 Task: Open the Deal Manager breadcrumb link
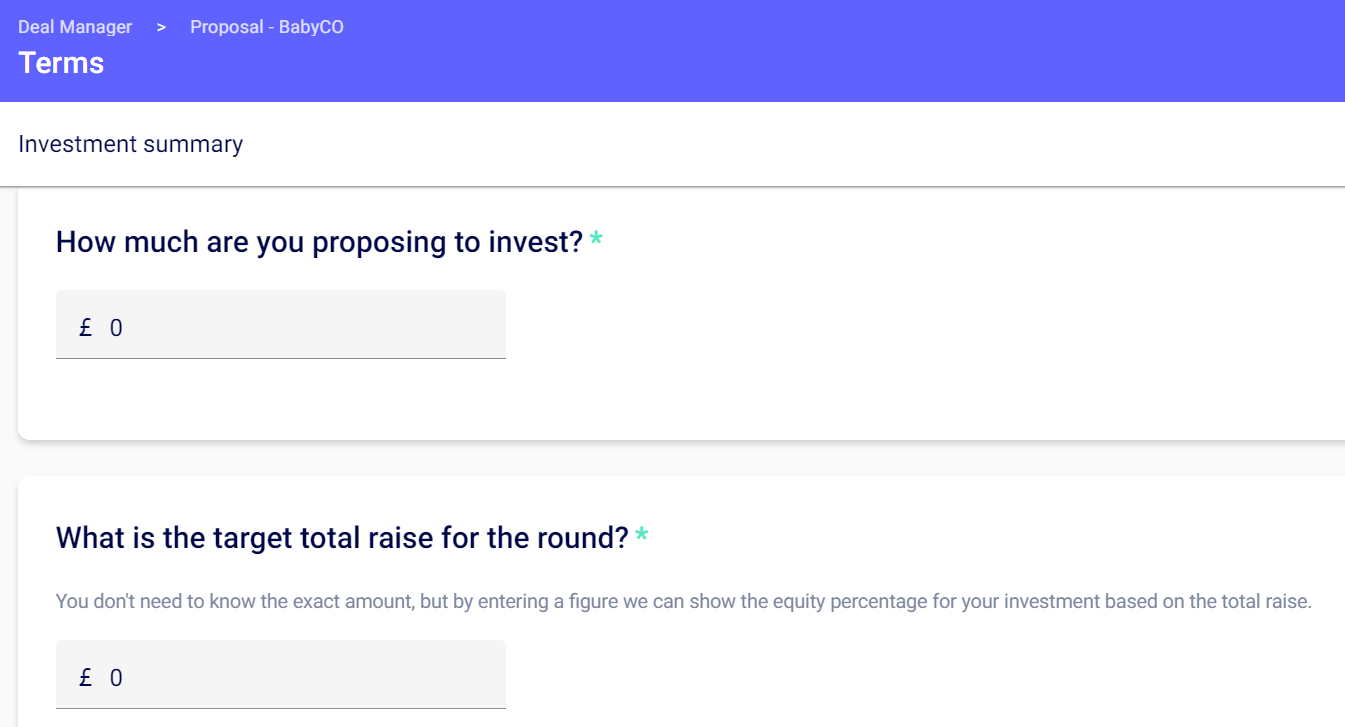click(x=75, y=27)
